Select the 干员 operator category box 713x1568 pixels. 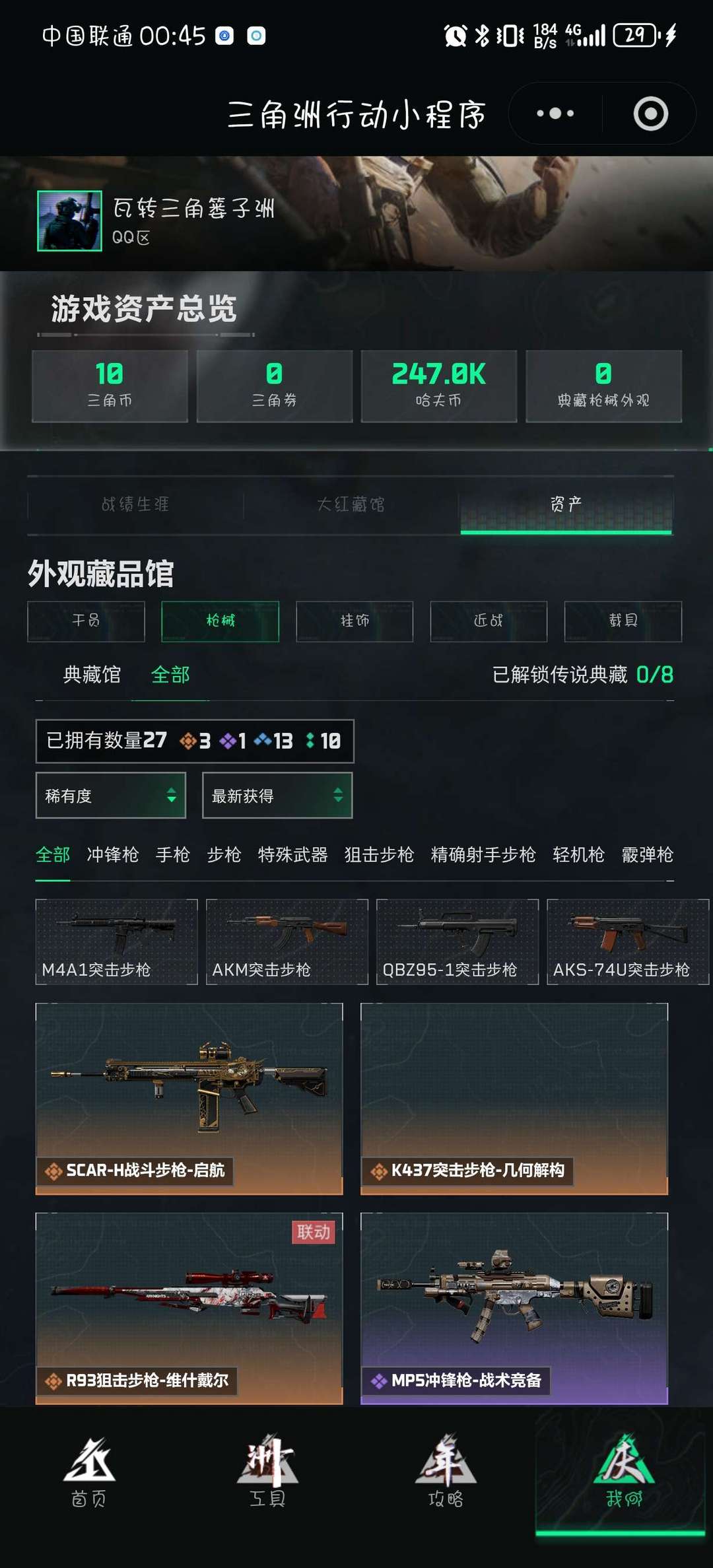click(86, 621)
